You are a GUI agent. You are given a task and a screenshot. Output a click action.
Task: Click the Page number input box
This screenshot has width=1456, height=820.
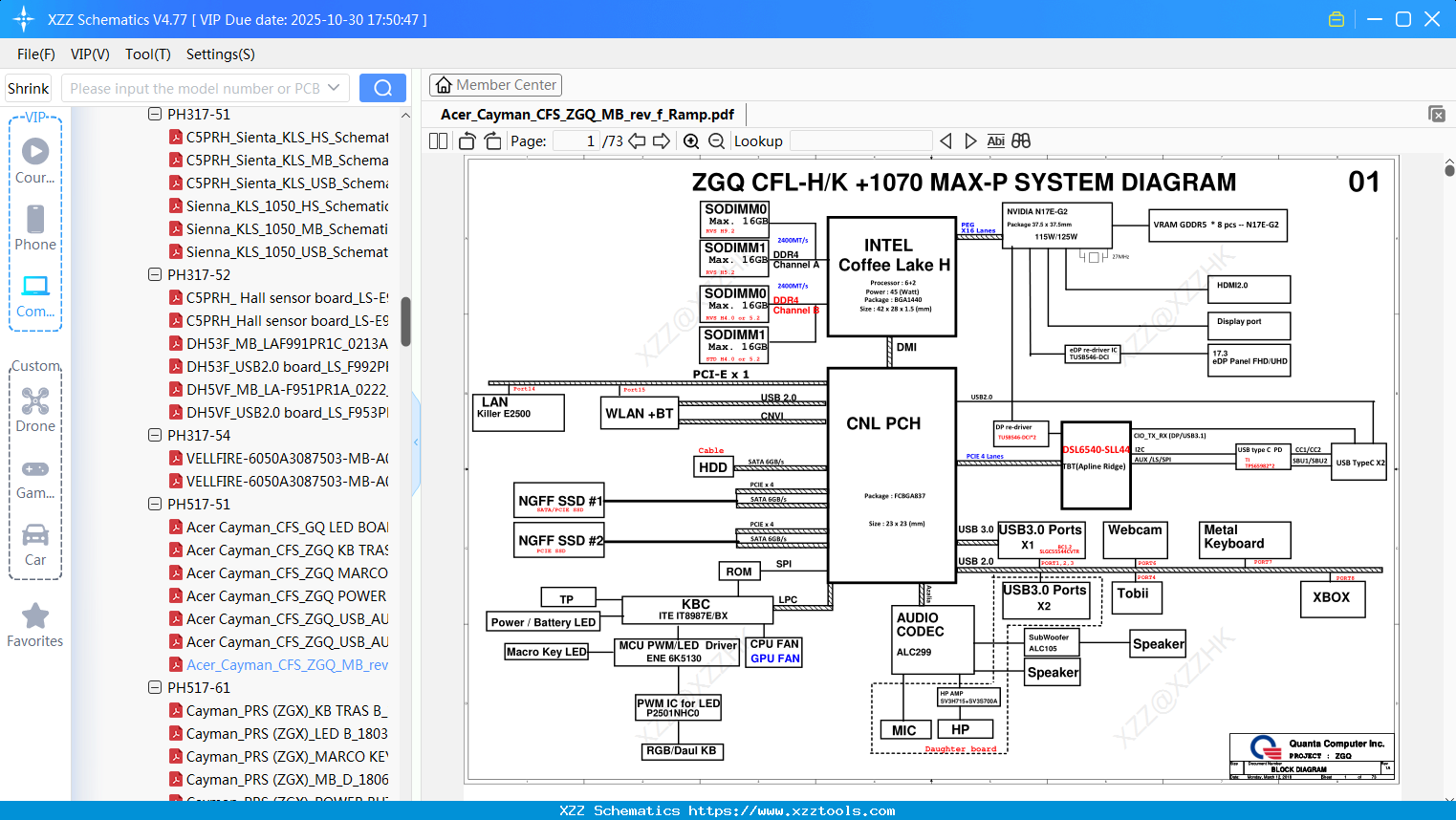tap(576, 140)
